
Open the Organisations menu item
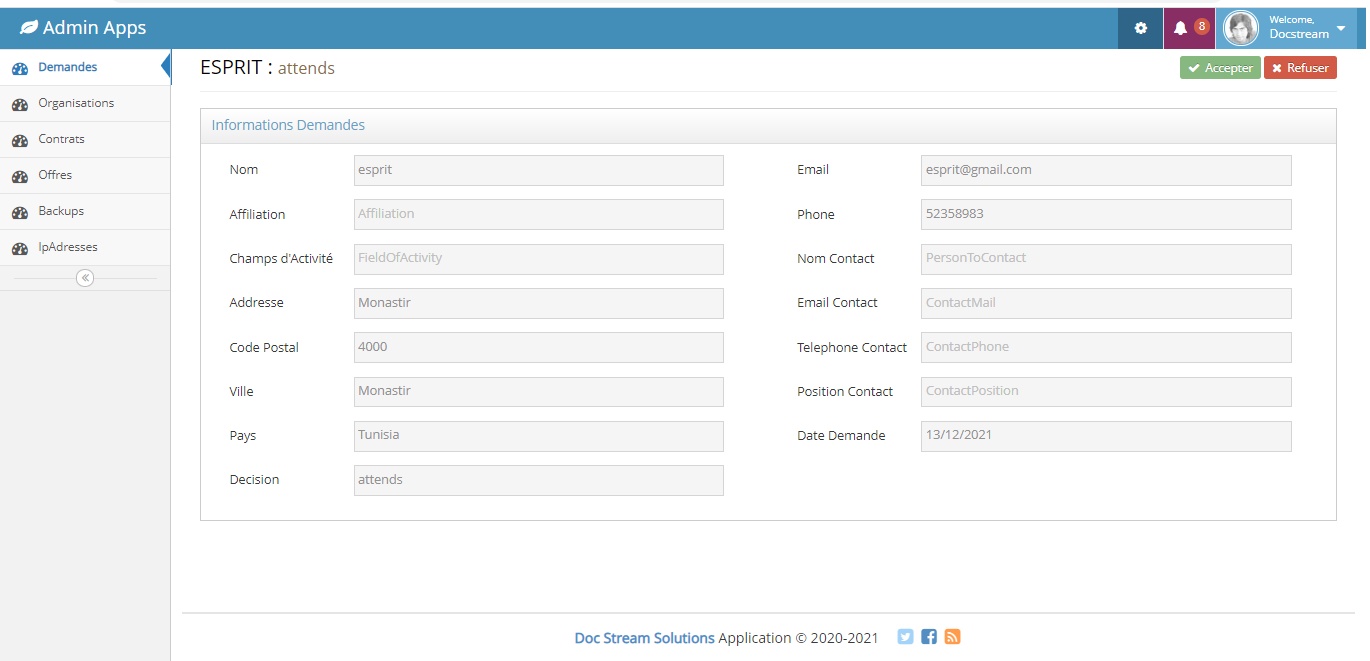85,103
